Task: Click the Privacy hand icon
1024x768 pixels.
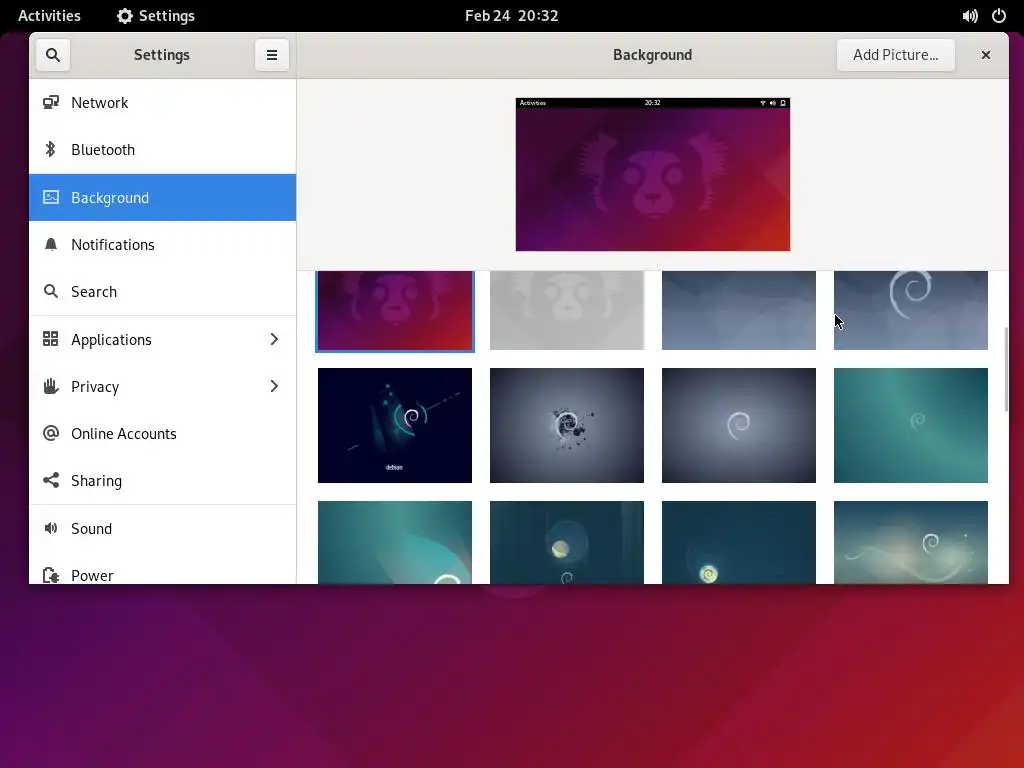Action: click(x=51, y=386)
